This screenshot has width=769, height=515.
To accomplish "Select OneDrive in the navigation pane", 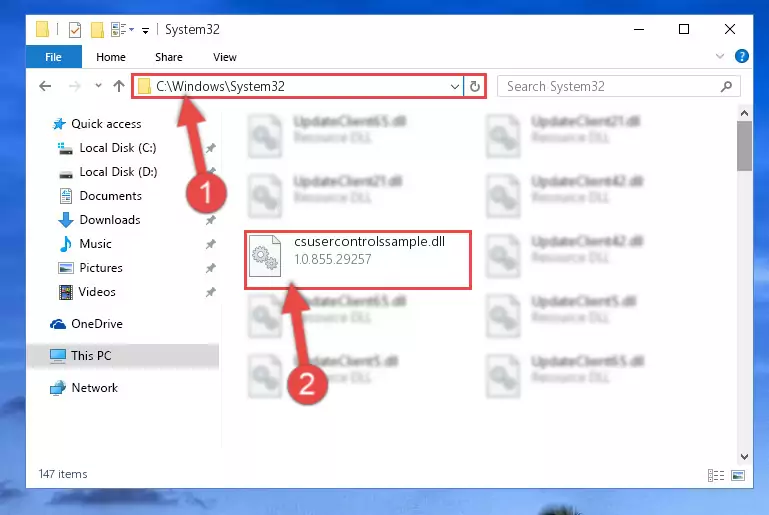I will (x=97, y=324).
